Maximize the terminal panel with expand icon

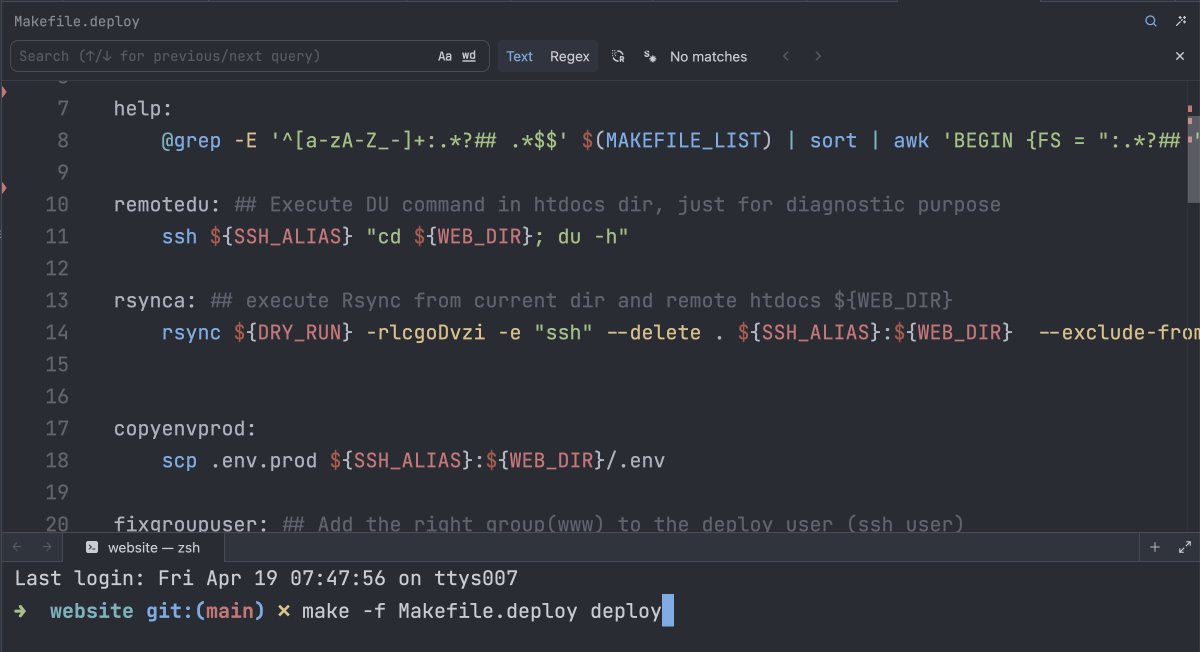(1185, 547)
